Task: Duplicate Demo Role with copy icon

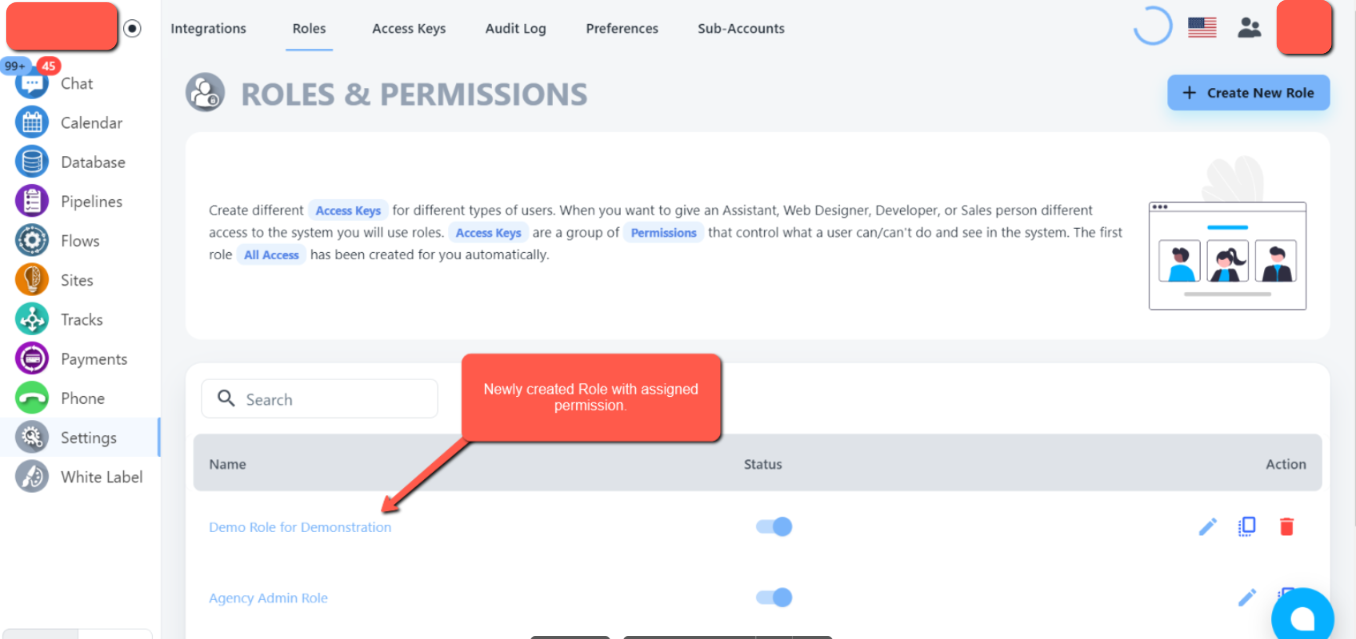Action: pos(1247,527)
